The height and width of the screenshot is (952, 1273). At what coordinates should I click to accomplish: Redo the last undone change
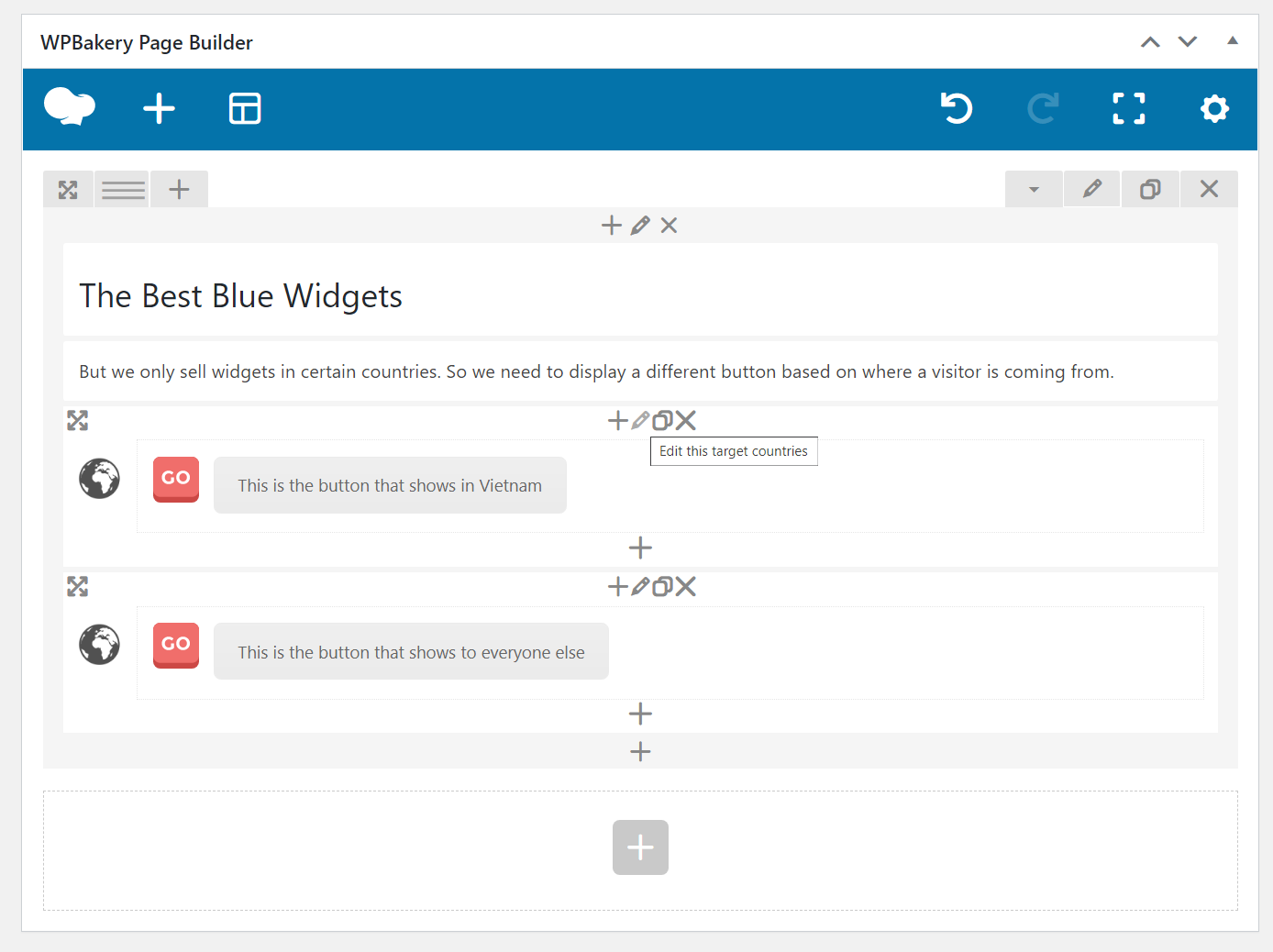[1043, 108]
